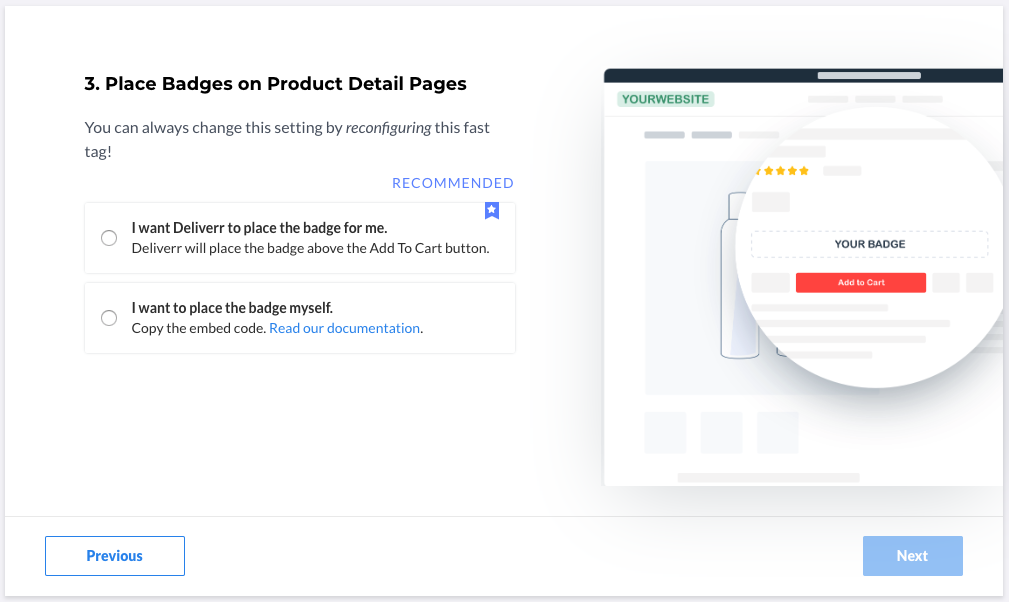Click the star rating in the preview illustration
The image size is (1009, 602).
[x=782, y=170]
